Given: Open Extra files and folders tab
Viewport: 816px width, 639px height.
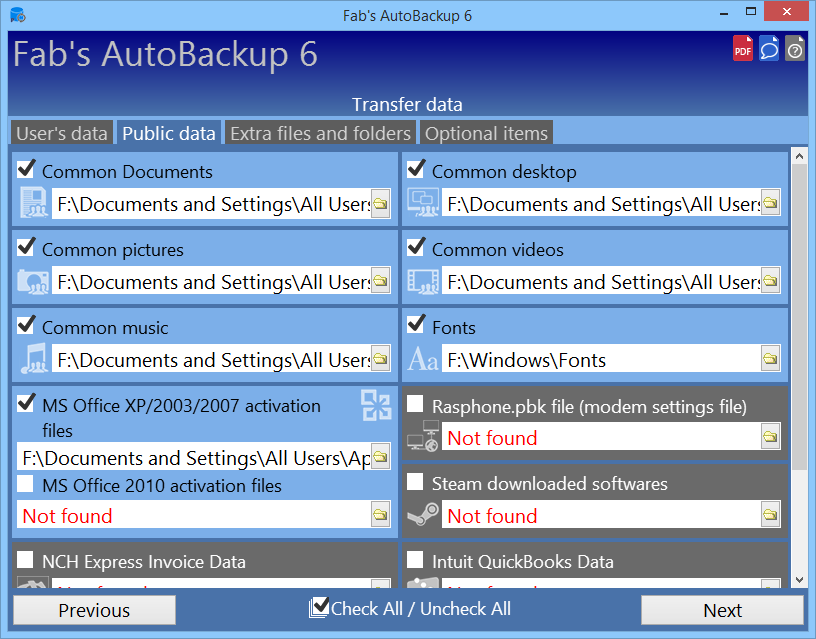Looking at the screenshot, I should pos(321,133).
